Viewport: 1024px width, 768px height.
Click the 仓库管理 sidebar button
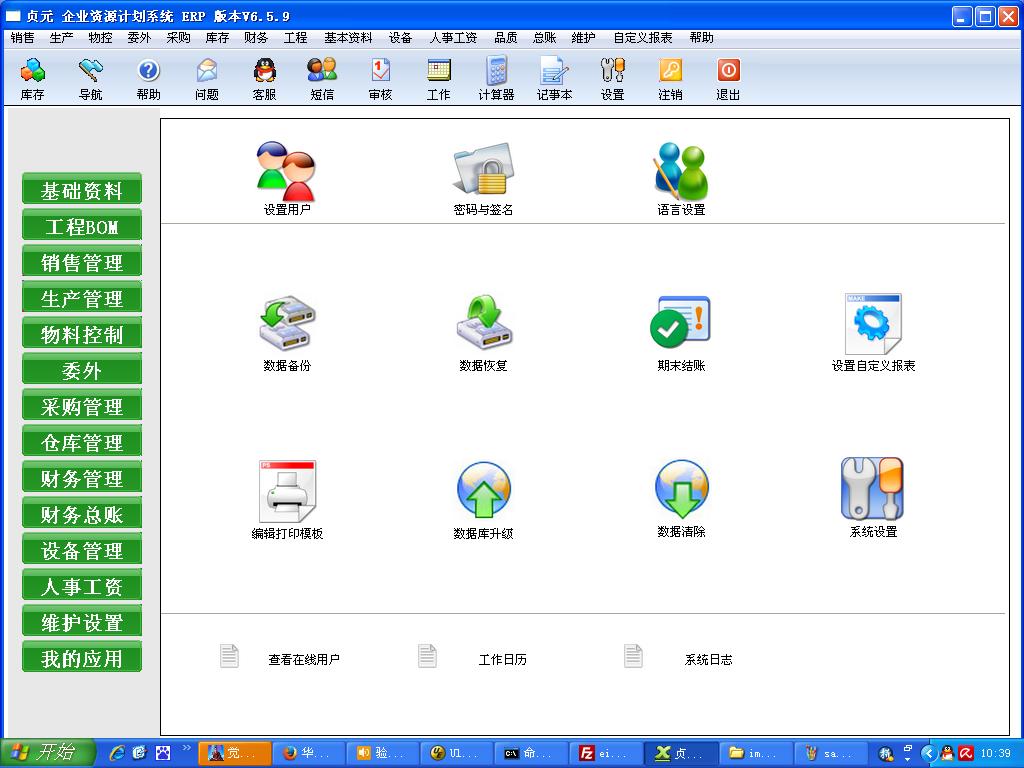point(82,442)
